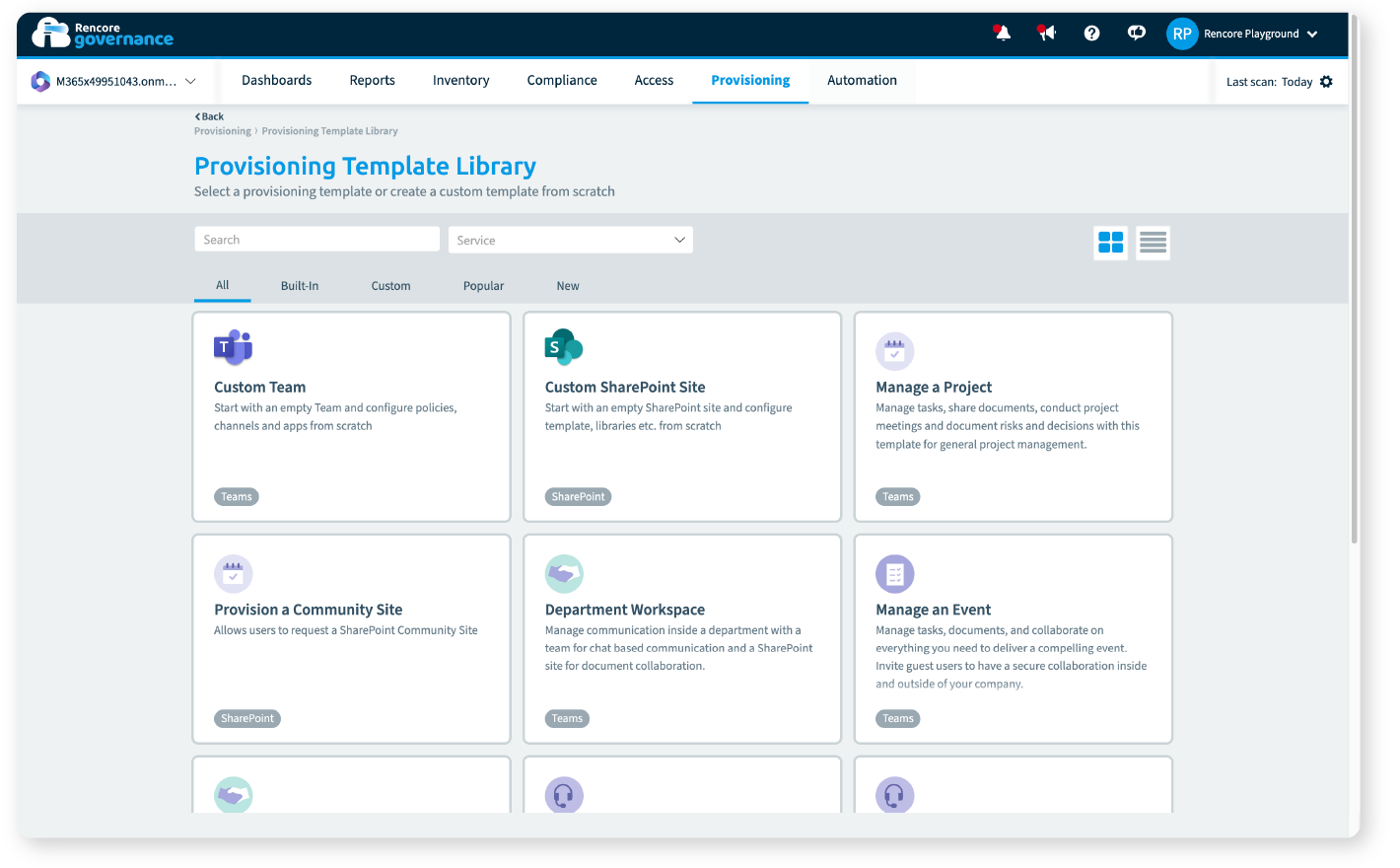Open the feedback chat bubble icon
The height and width of the screenshot is (868, 1400).
pos(1136,33)
